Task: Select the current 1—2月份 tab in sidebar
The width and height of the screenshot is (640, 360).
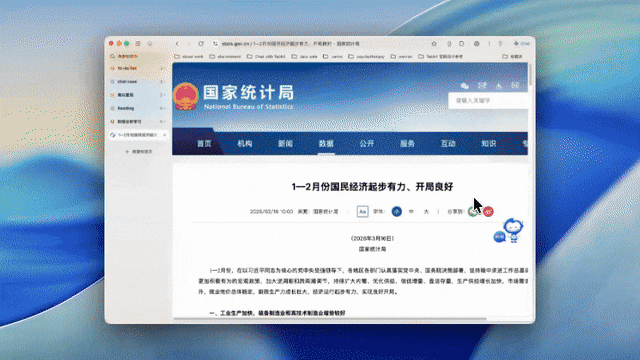Action: [x=138, y=135]
